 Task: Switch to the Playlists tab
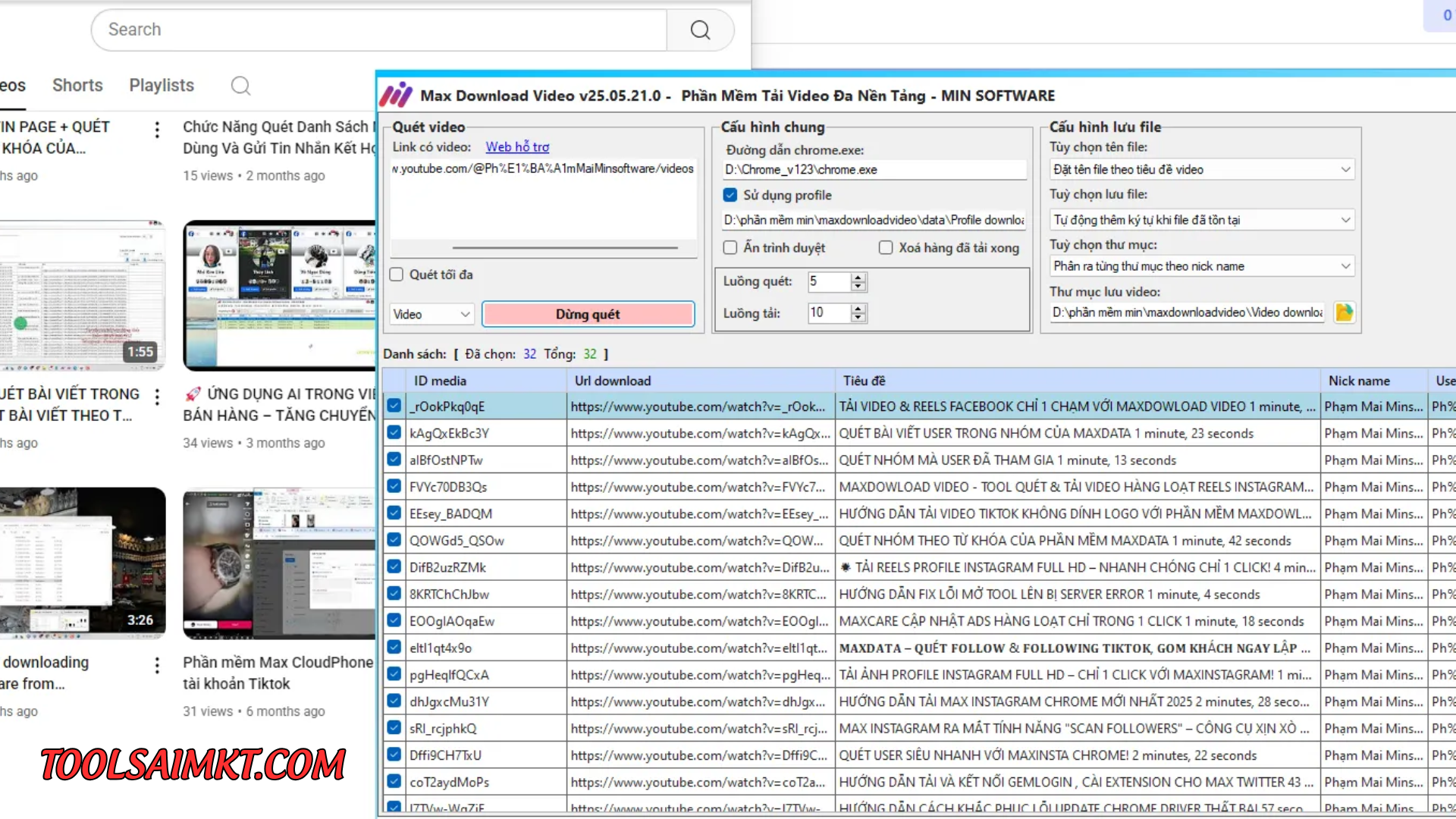coord(162,86)
